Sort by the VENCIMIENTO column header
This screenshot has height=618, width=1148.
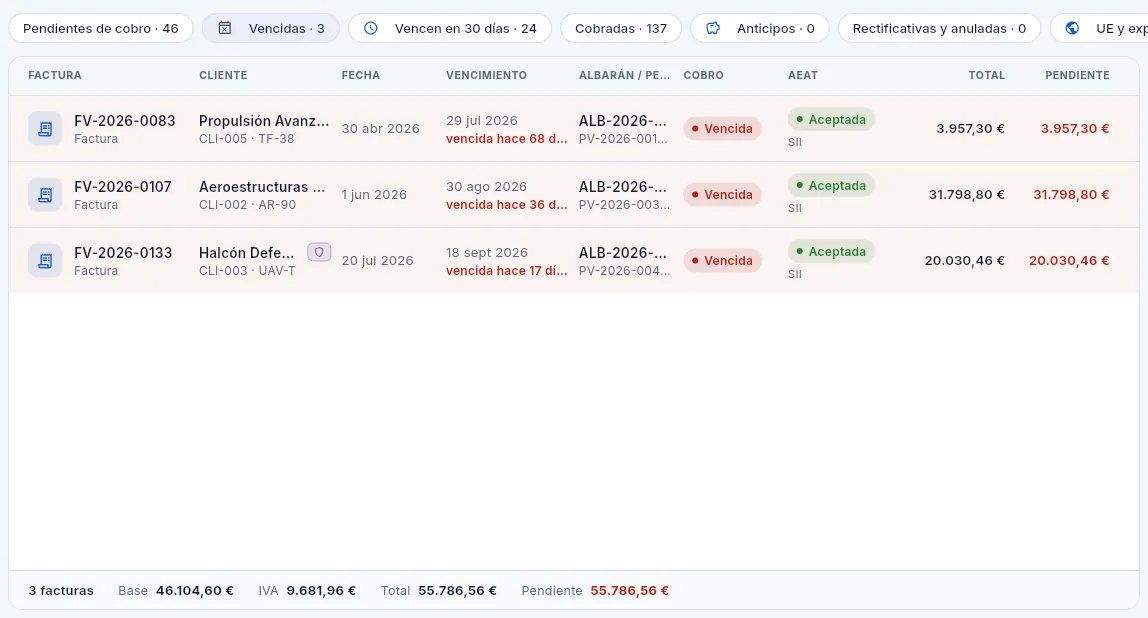pos(486,75)
